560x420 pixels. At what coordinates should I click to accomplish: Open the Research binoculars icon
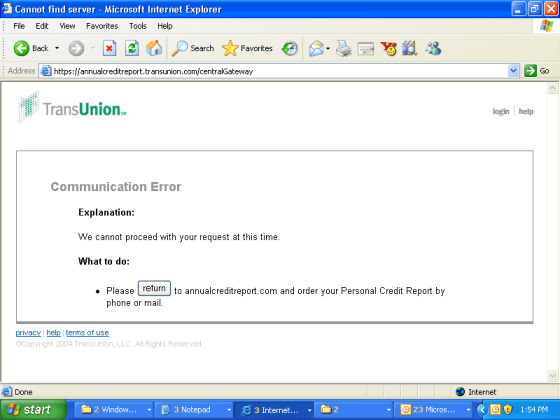click(410, 48)
